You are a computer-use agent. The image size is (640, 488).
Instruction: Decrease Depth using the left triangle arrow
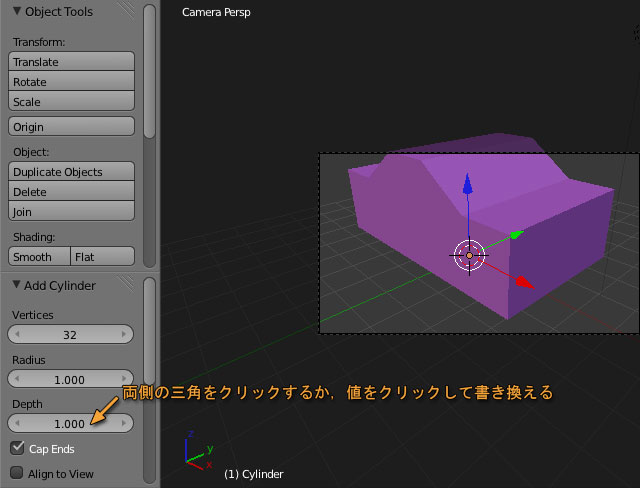(16, 423)
